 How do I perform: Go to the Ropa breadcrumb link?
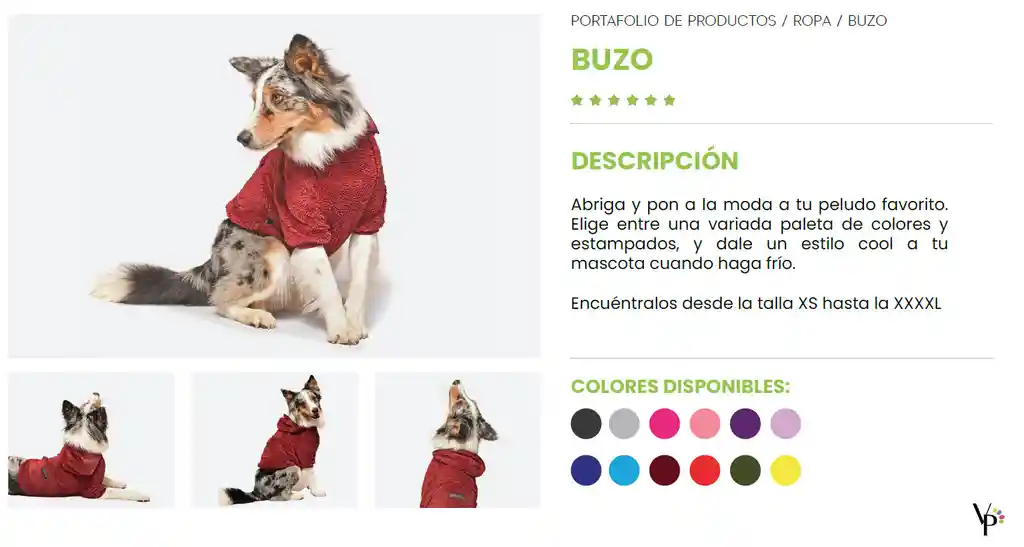812,21
